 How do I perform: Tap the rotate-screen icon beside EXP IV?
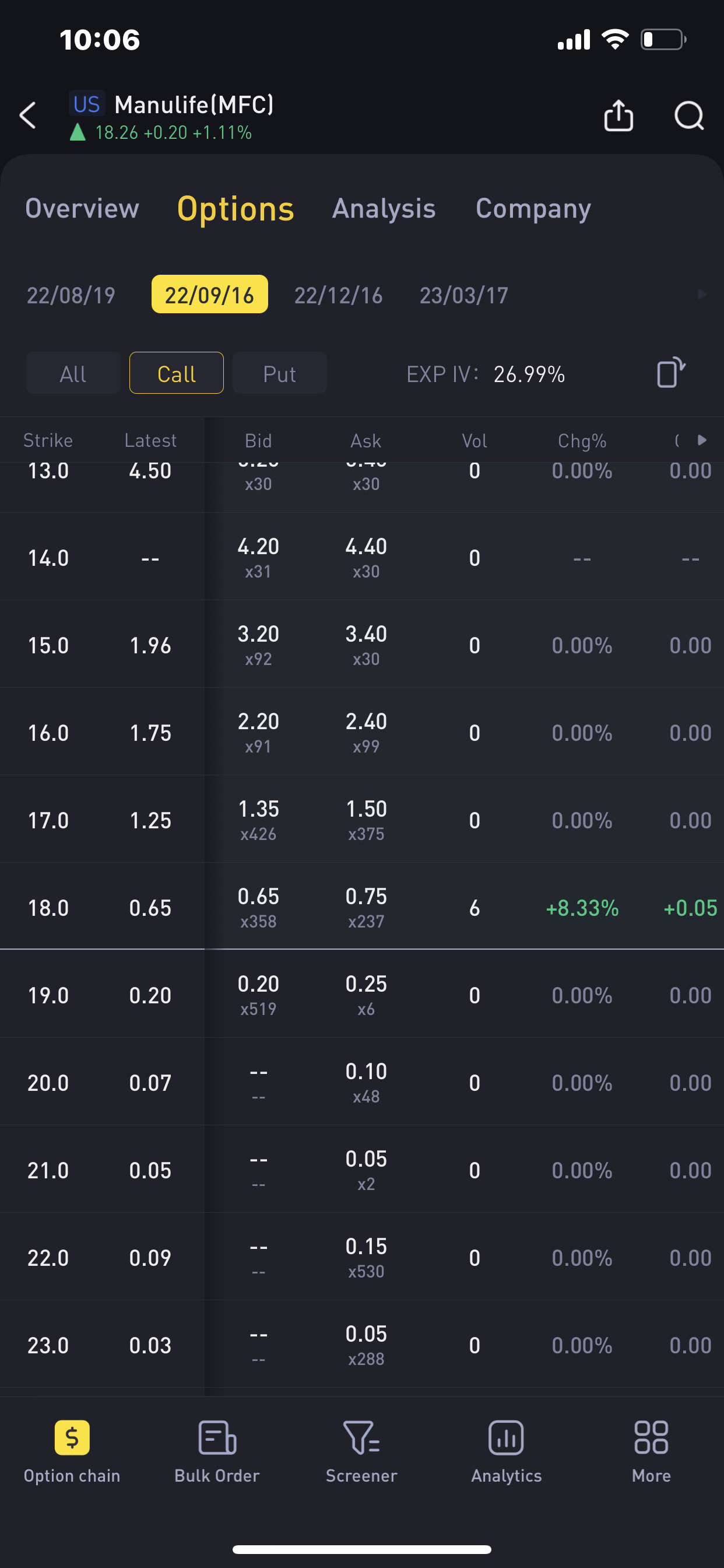(x=670, y=373)
